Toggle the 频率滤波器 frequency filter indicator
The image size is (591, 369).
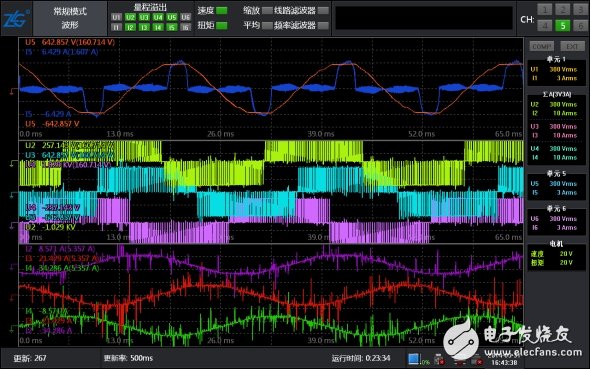tap(323, 26)
